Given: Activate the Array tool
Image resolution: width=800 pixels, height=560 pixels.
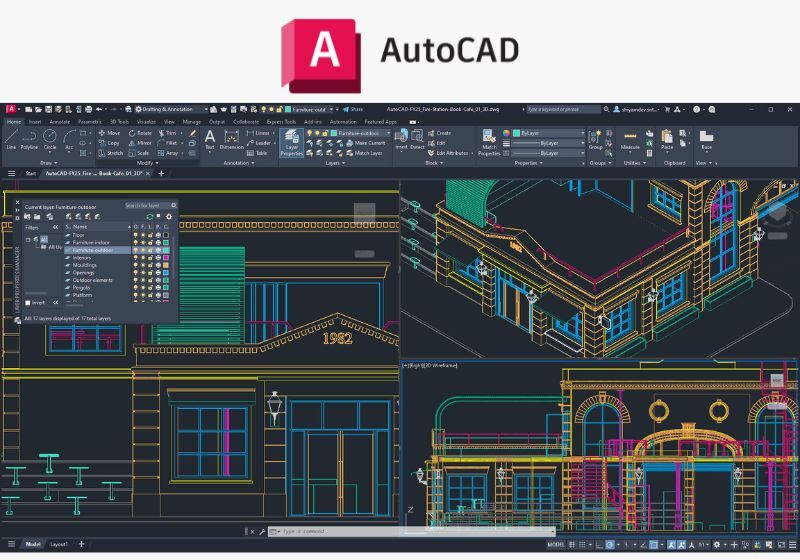Looking at the screenshot, I should (168, 153).
